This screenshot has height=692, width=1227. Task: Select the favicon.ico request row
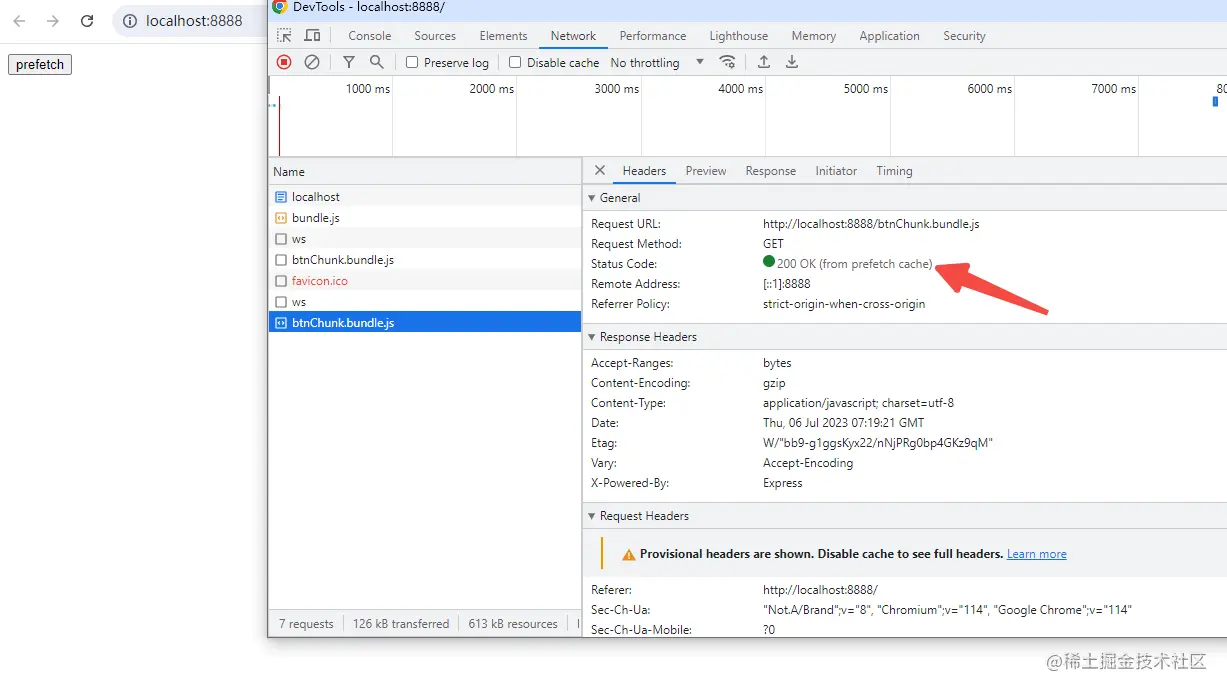[x=425, y=281]
